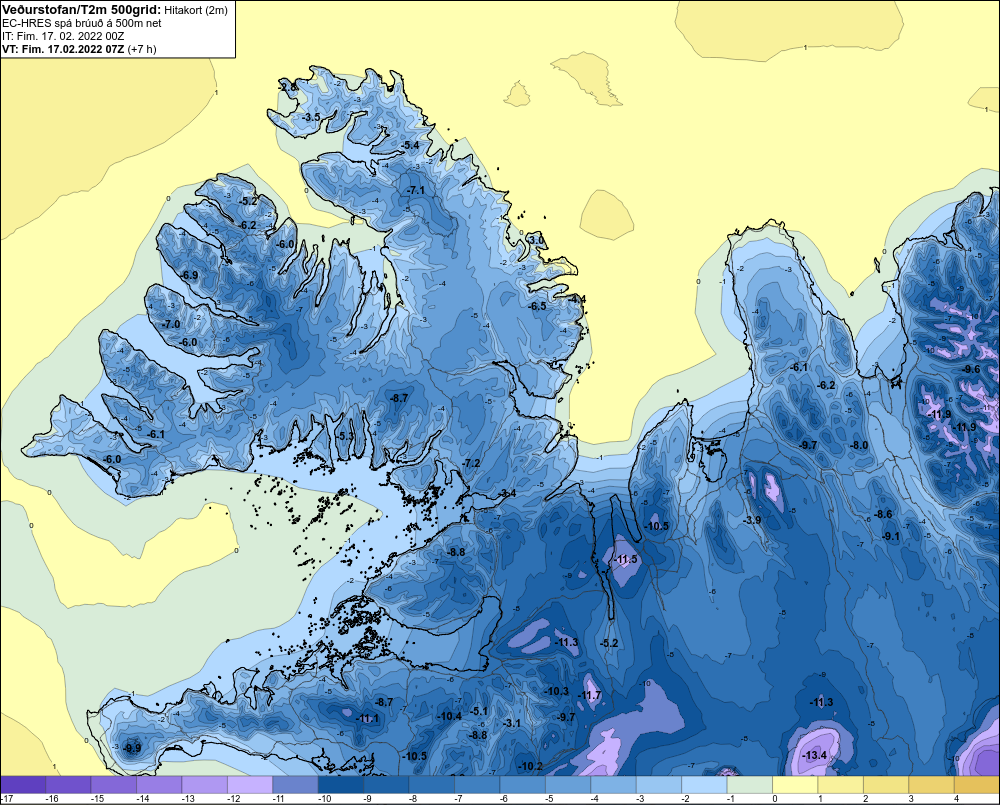Select the legend swatch between -9 and -8
Viewport: 1000px width, 805px height.
tap(386, 785)
